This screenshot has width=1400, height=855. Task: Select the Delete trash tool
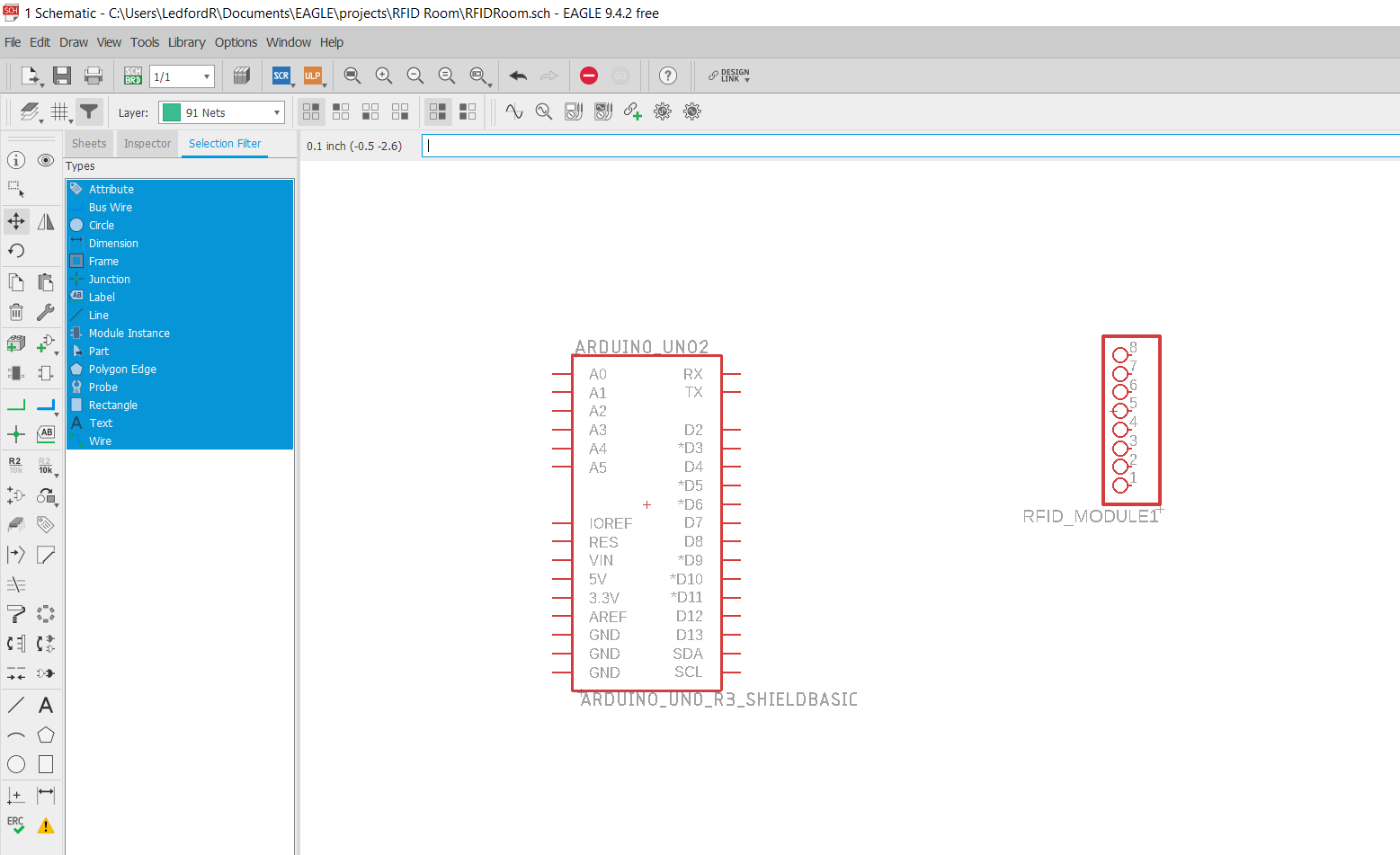(x=16, y=312)
